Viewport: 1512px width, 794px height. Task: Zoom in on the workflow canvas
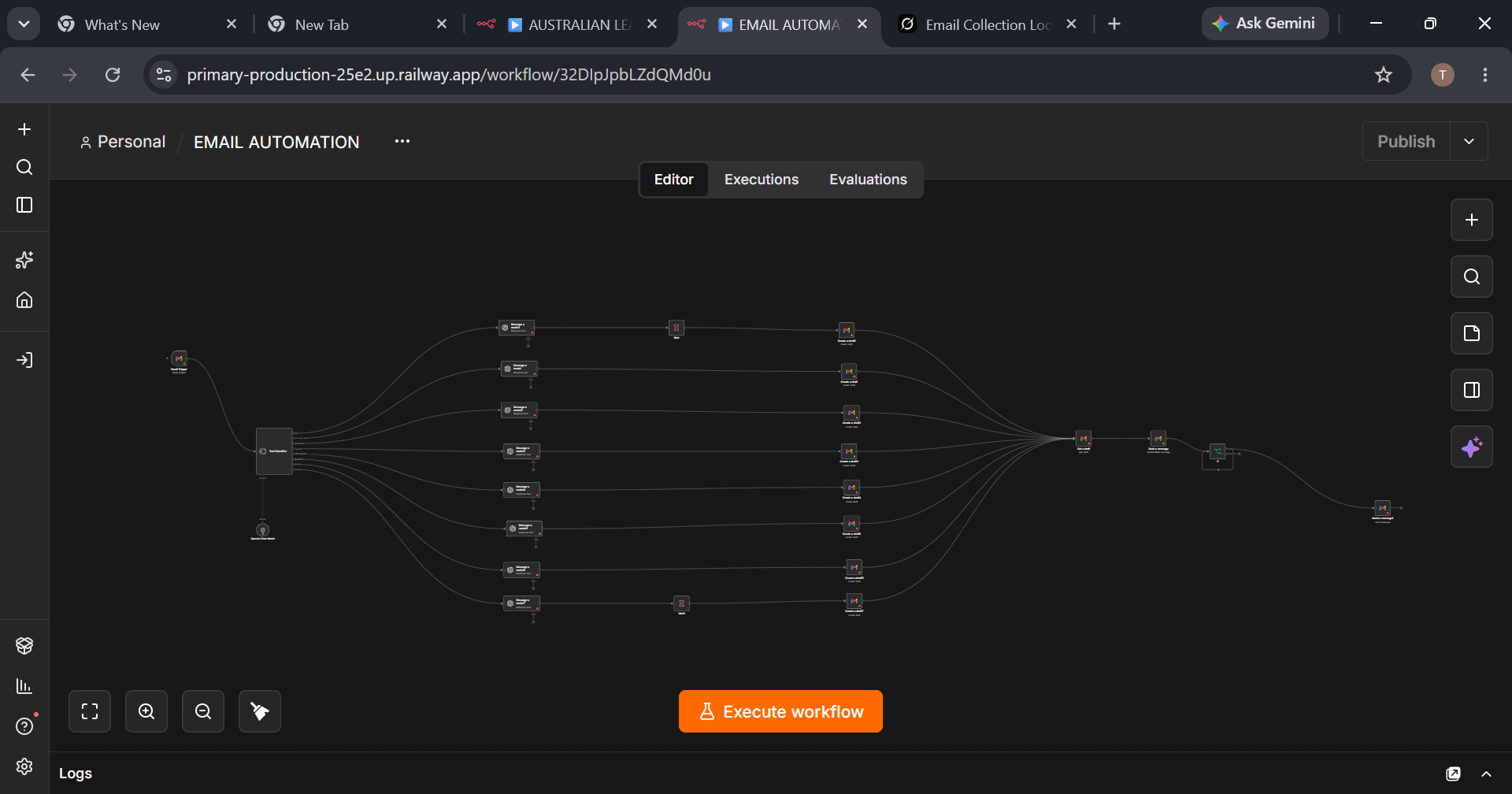click(146, 711)
